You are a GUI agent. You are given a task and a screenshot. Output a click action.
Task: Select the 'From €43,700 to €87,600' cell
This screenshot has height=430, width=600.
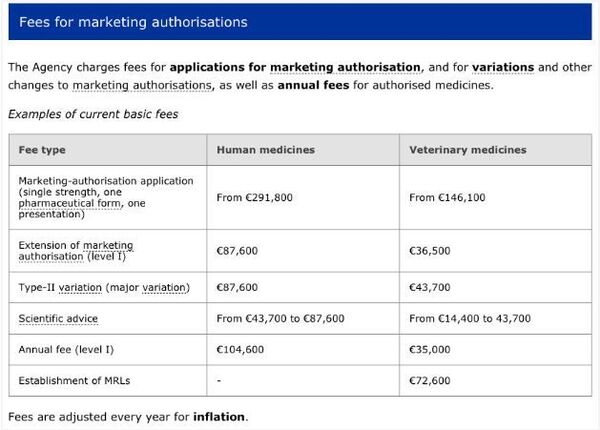pyautogui.click(x=280, y=318)
